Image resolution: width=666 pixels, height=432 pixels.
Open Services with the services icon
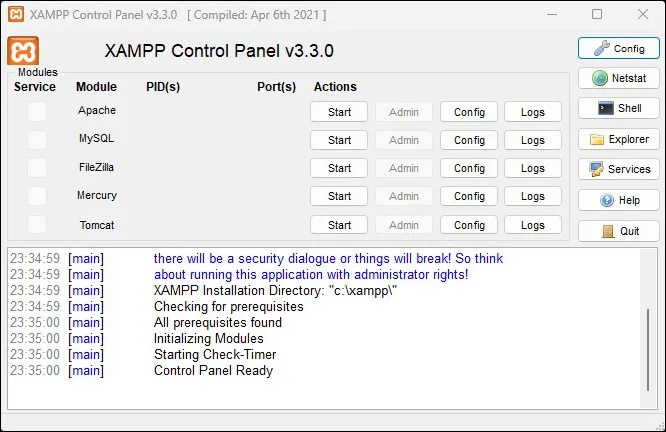coord(597,169)
